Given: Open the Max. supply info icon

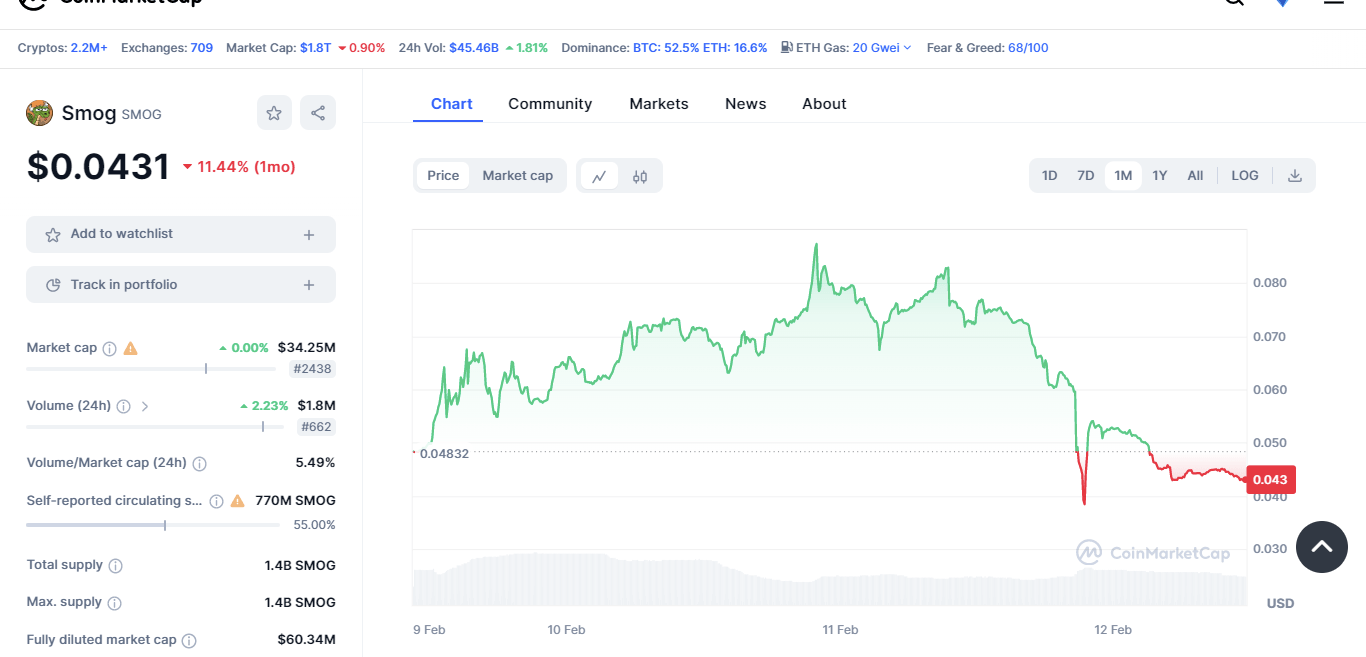Looking at the screenshot, I should pyautogui.click(x=114, y=603).
